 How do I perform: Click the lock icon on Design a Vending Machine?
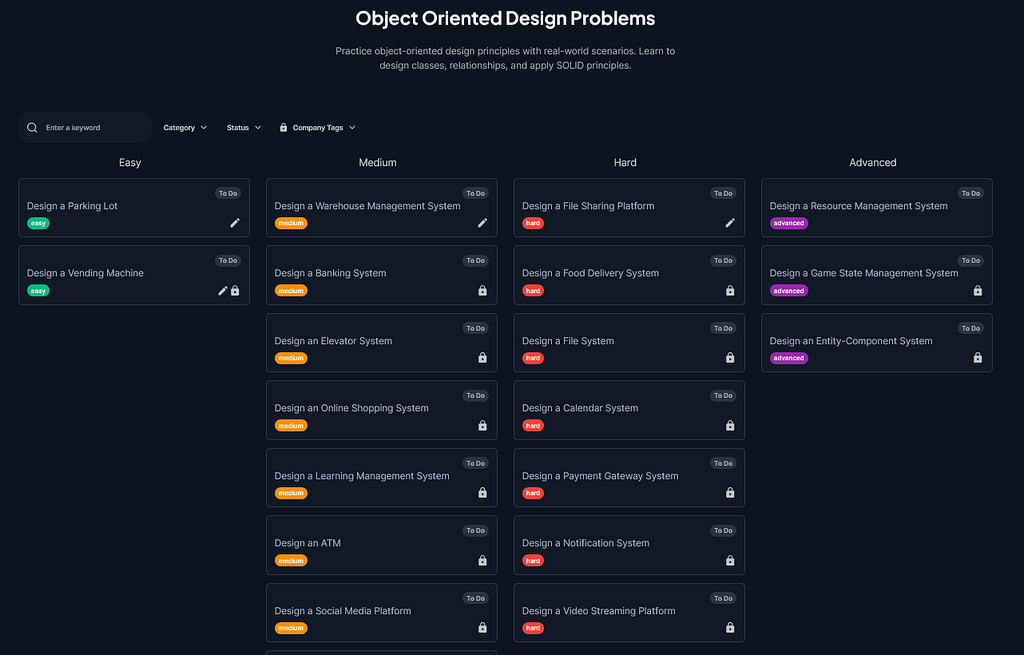tap(235, 291)
